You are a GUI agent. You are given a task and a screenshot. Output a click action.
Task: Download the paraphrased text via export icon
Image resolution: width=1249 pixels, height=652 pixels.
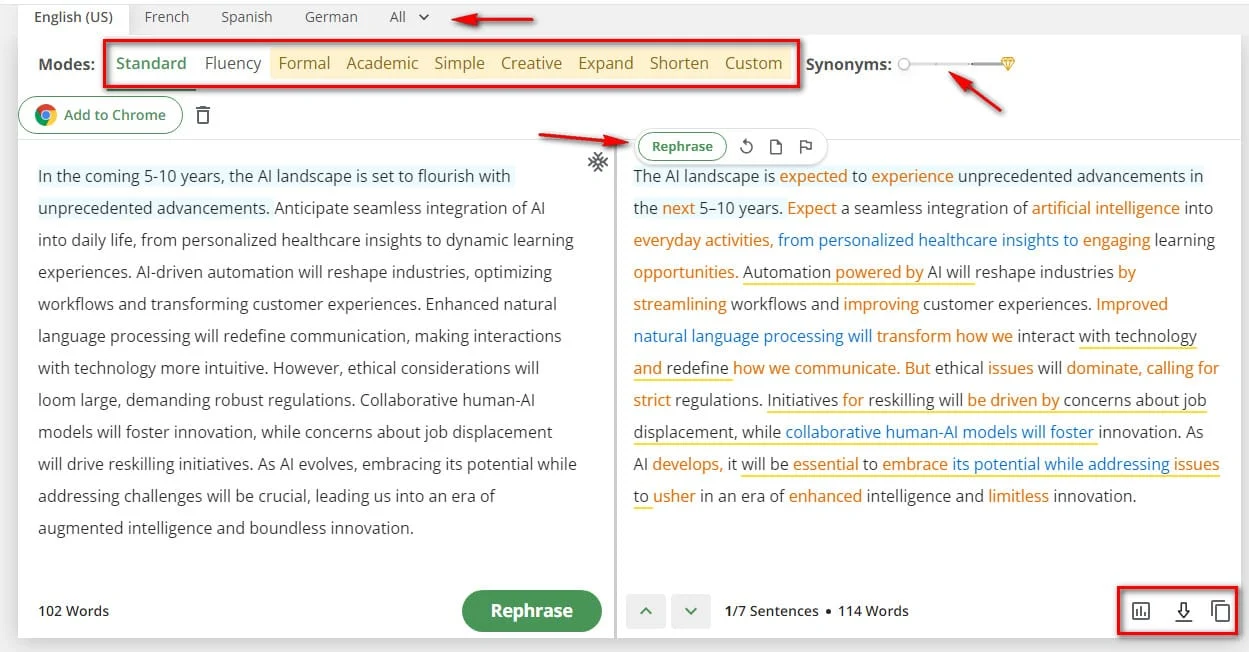(1183, 611)
